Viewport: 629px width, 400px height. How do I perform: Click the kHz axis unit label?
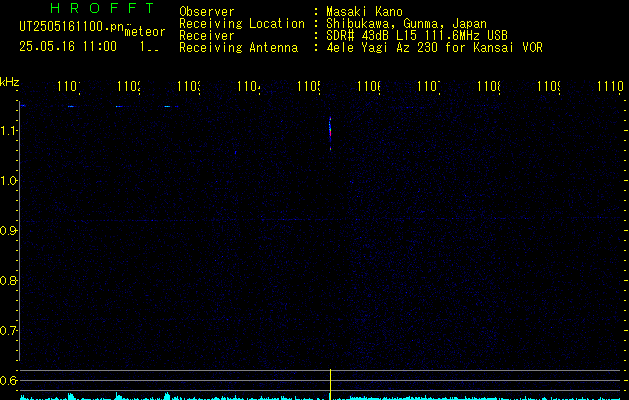[10, 82]
